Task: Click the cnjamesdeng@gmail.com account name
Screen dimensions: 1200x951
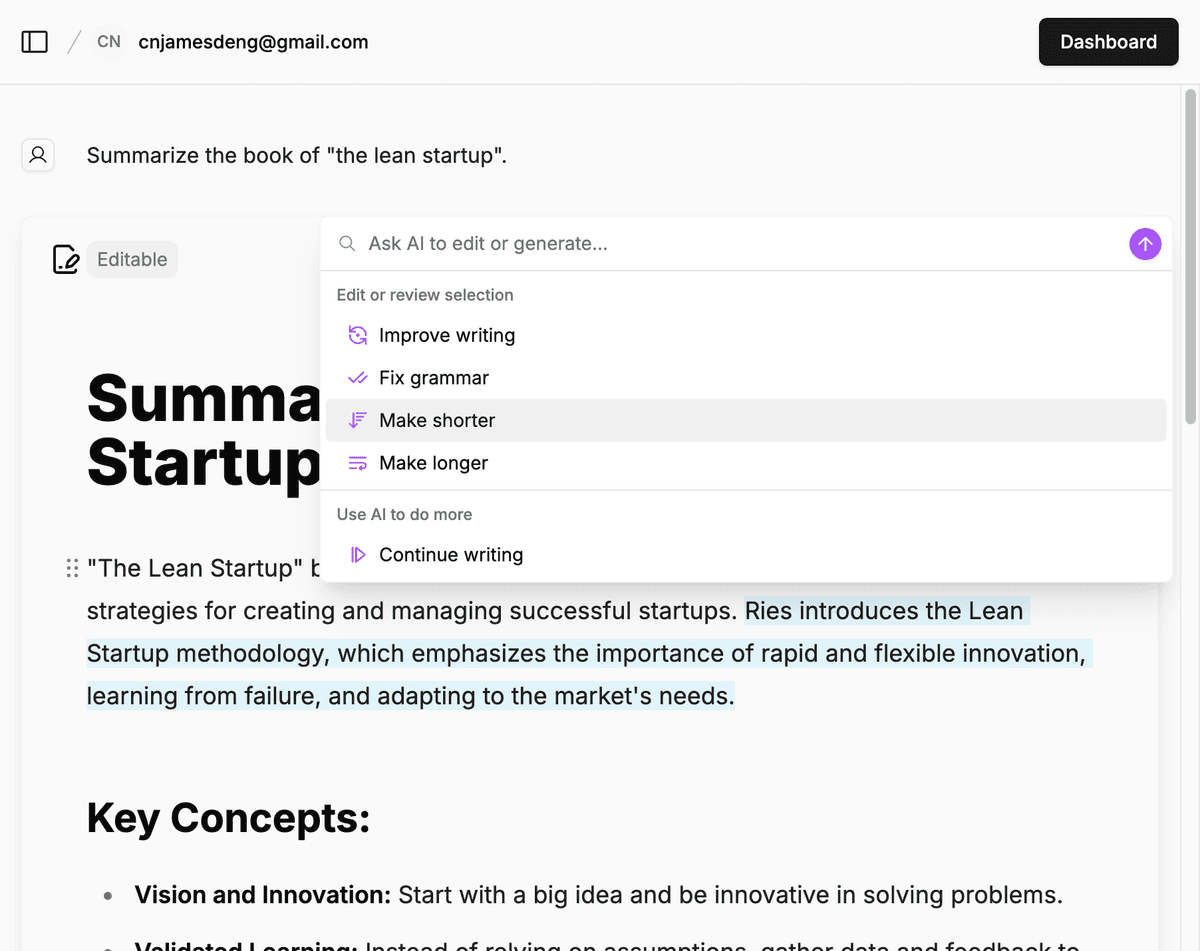Action: pos(253,42)
